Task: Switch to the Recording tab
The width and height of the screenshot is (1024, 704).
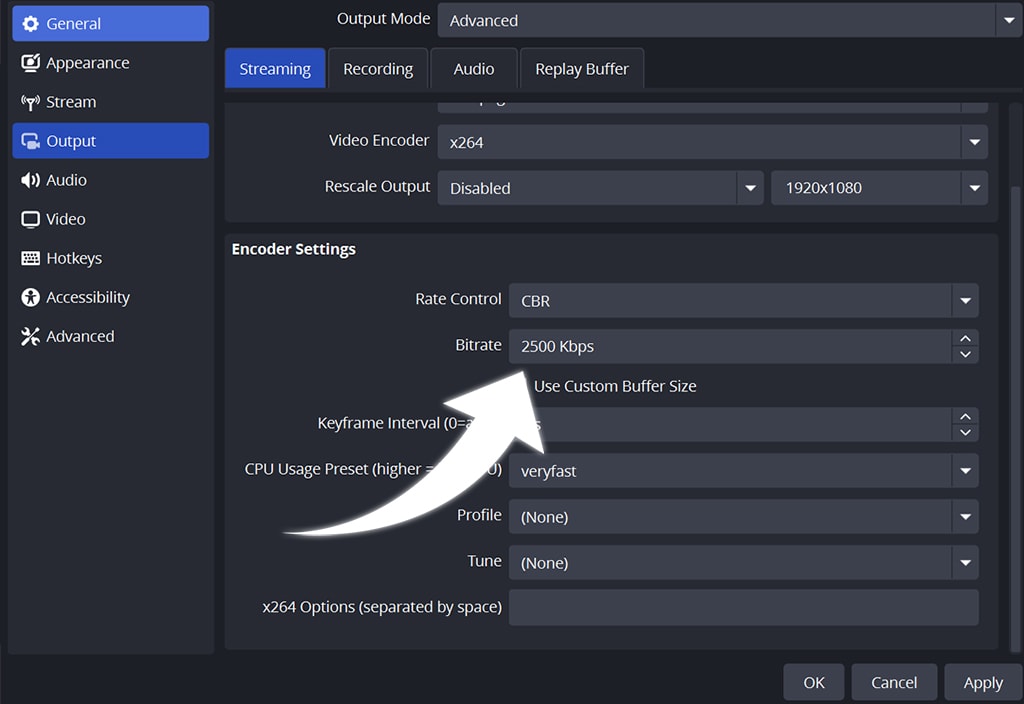Action: (377, 68)
